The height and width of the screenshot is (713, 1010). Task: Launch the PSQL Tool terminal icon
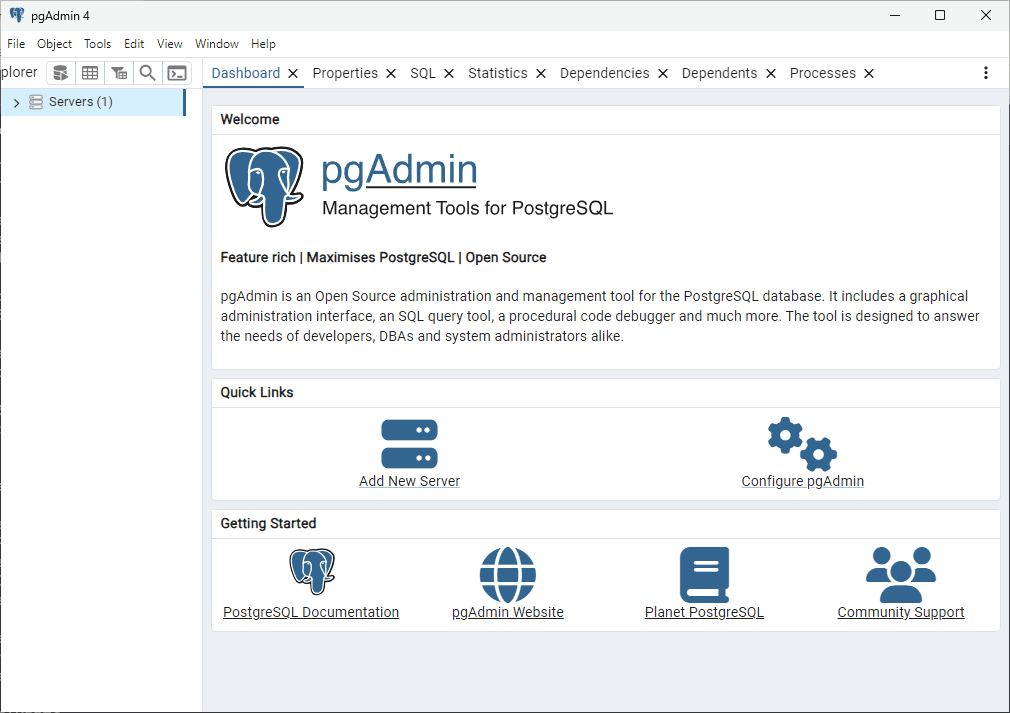177,73
